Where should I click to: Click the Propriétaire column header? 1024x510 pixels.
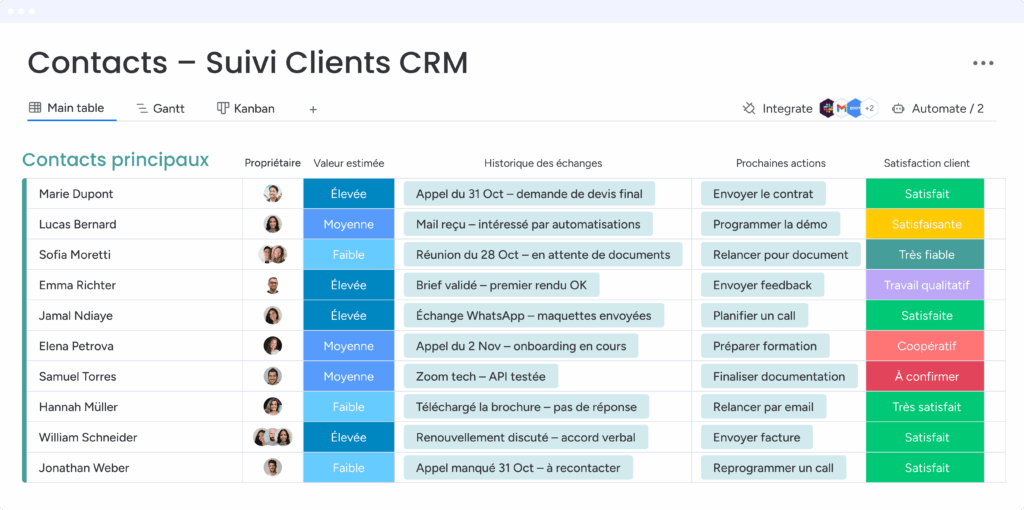272,163
